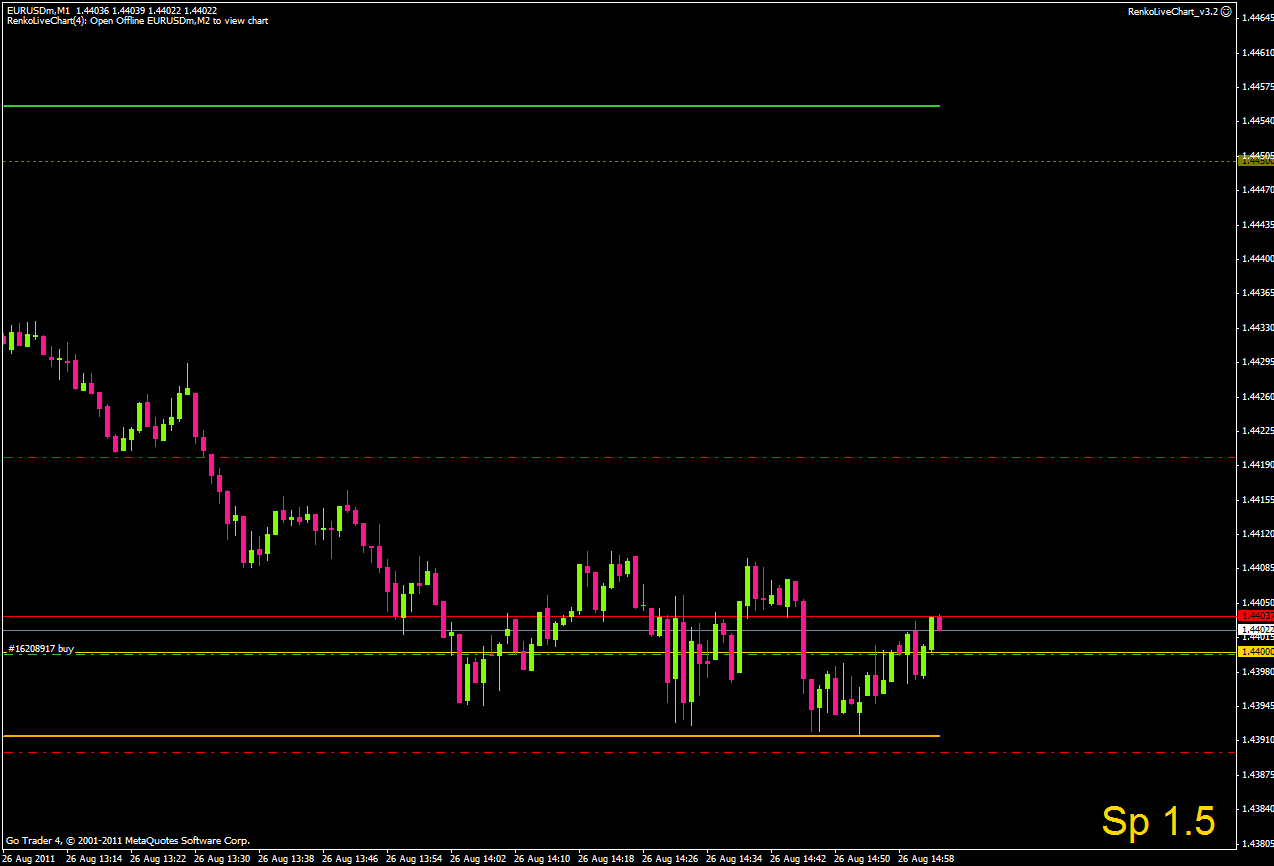Select the red dash-dot stop loss line
This screenshot has width=1274, height=866.
click(x=619, y=752)
